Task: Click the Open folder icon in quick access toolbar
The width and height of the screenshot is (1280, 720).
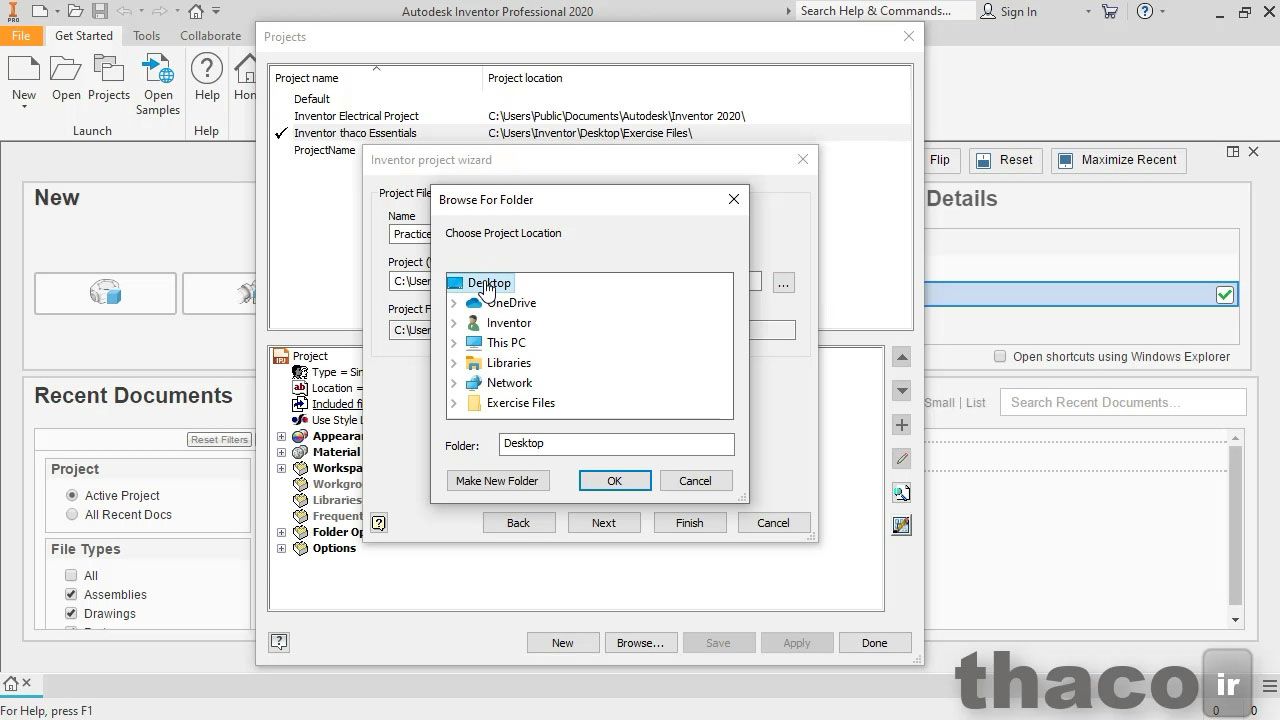Action: [76, 12]
